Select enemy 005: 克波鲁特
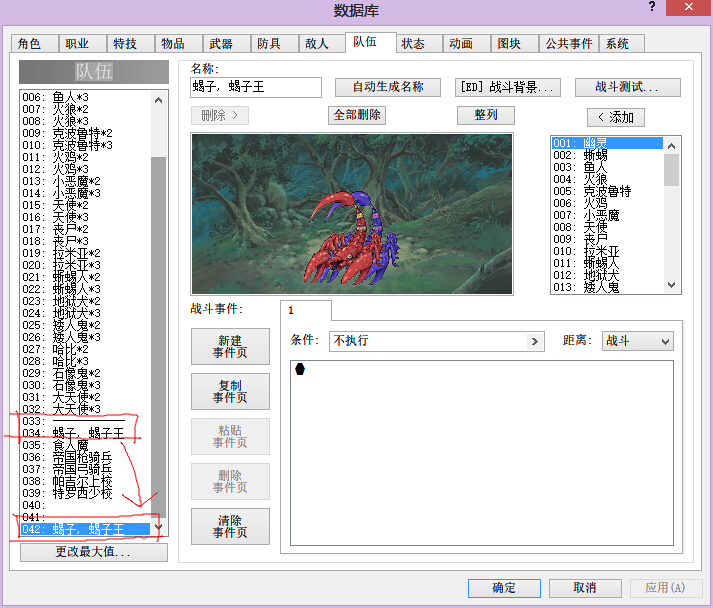 point(608,191)
